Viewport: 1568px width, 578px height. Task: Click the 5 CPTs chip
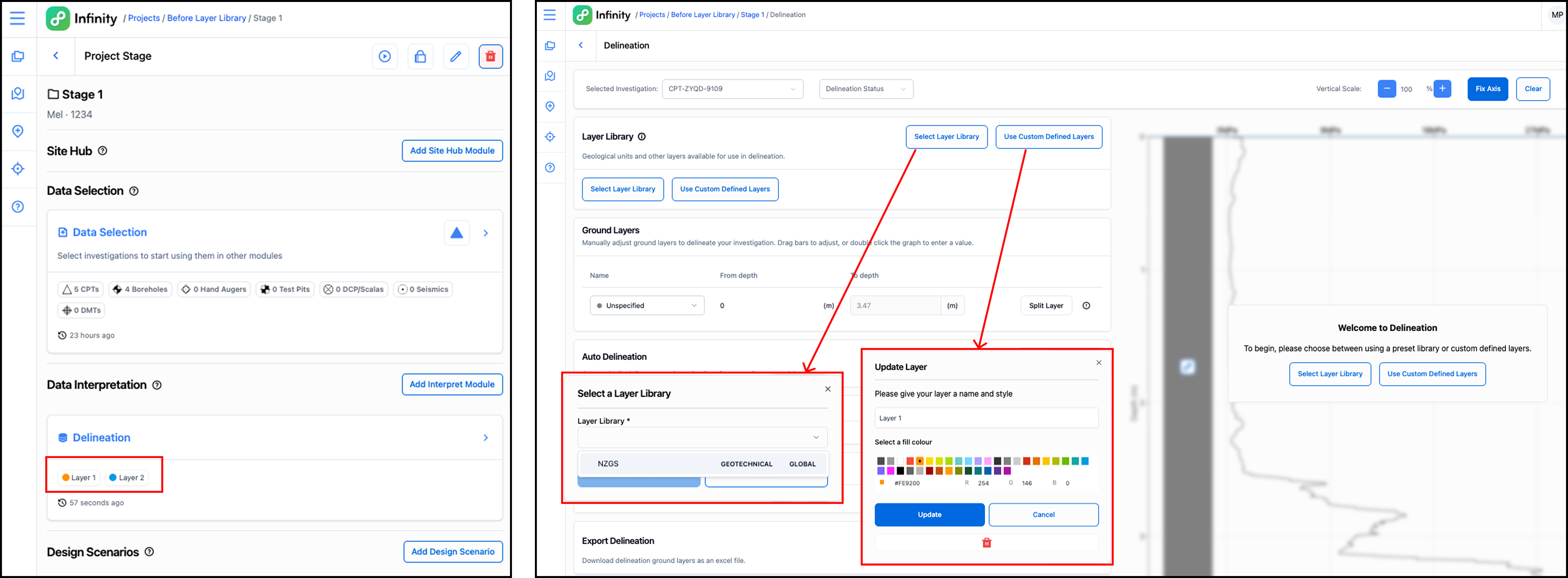[80, 290]
